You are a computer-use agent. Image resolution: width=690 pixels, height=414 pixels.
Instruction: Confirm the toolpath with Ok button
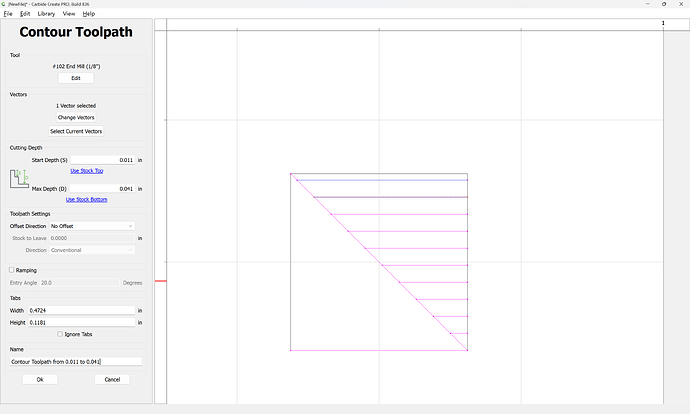pyautogui.click(x=40, y=379)
